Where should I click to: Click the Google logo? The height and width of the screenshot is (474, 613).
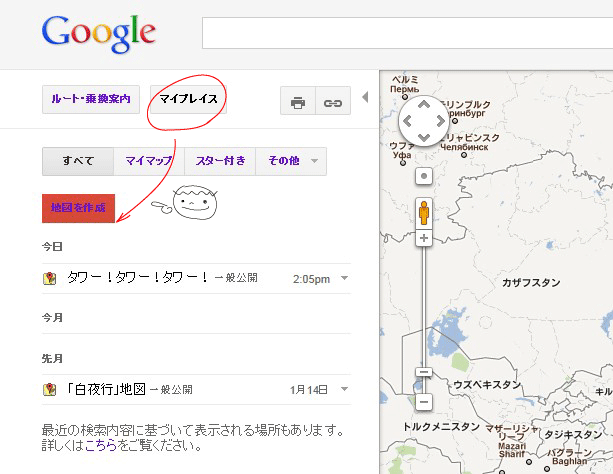[x=99, y=34]
